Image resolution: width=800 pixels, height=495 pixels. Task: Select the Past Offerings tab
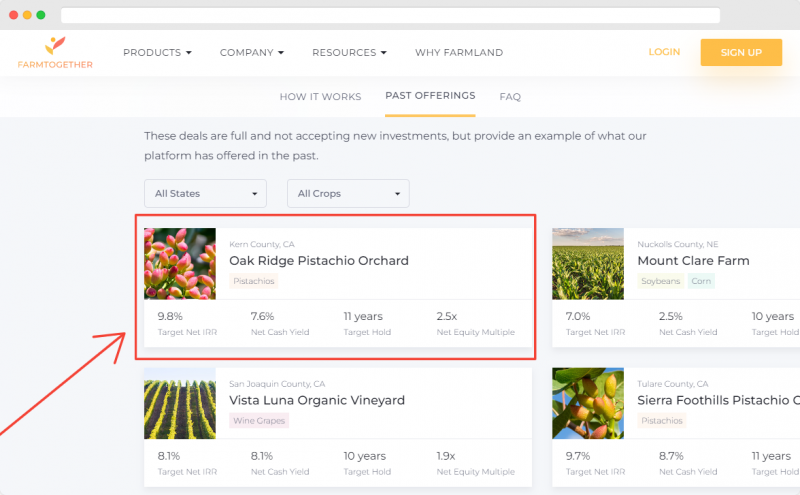[x=430, y=95]
